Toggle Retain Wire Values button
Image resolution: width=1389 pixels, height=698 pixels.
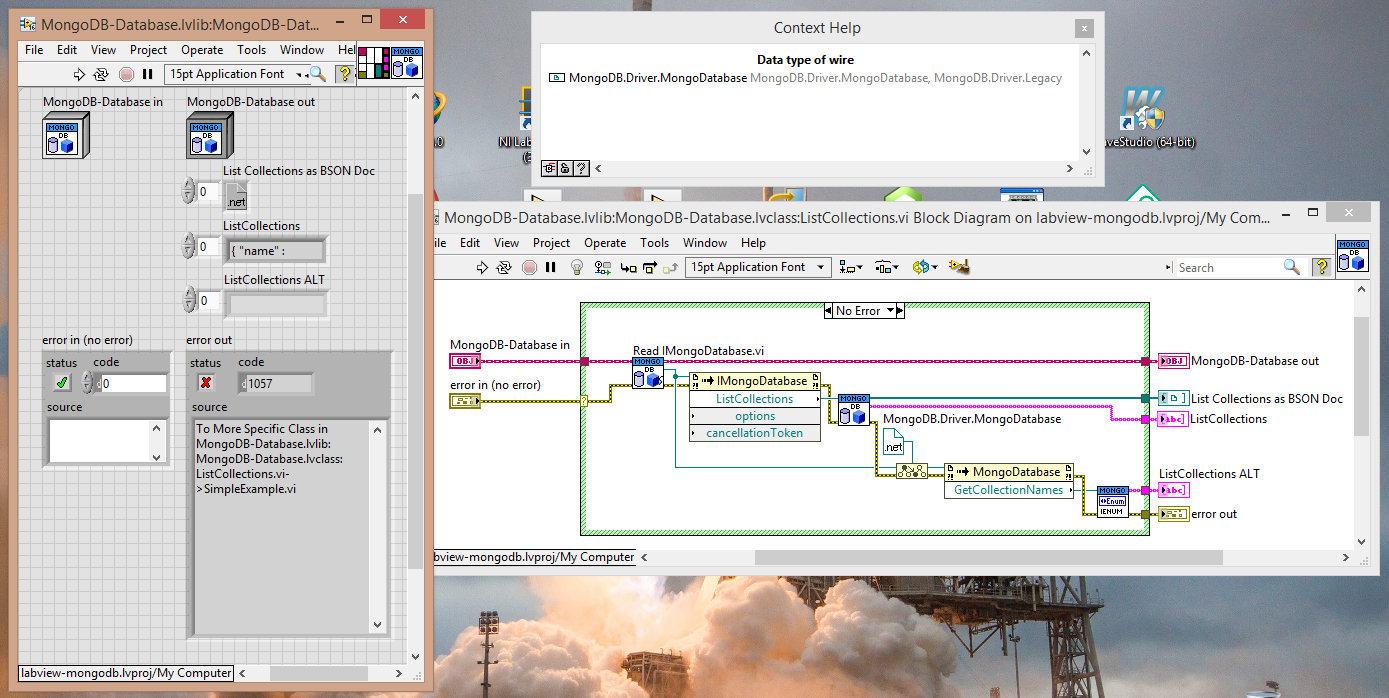click(602, 267)
